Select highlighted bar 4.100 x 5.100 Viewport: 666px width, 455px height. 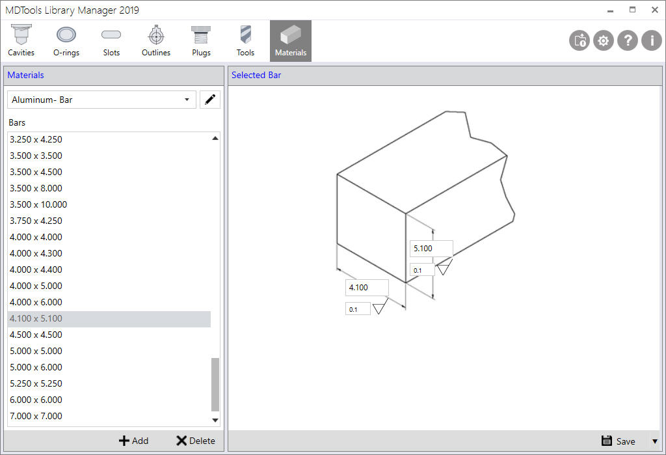click(x=109, y=319)
